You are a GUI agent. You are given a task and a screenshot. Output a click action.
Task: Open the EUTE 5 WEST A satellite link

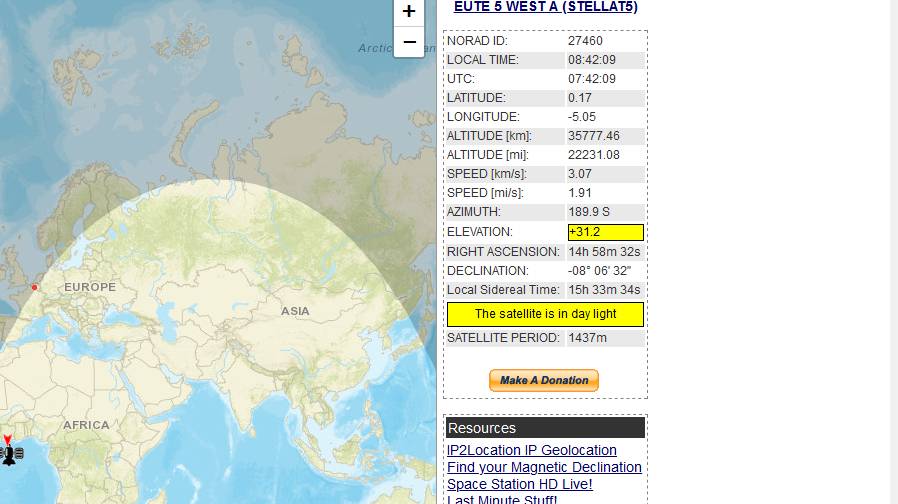[545, 7]
